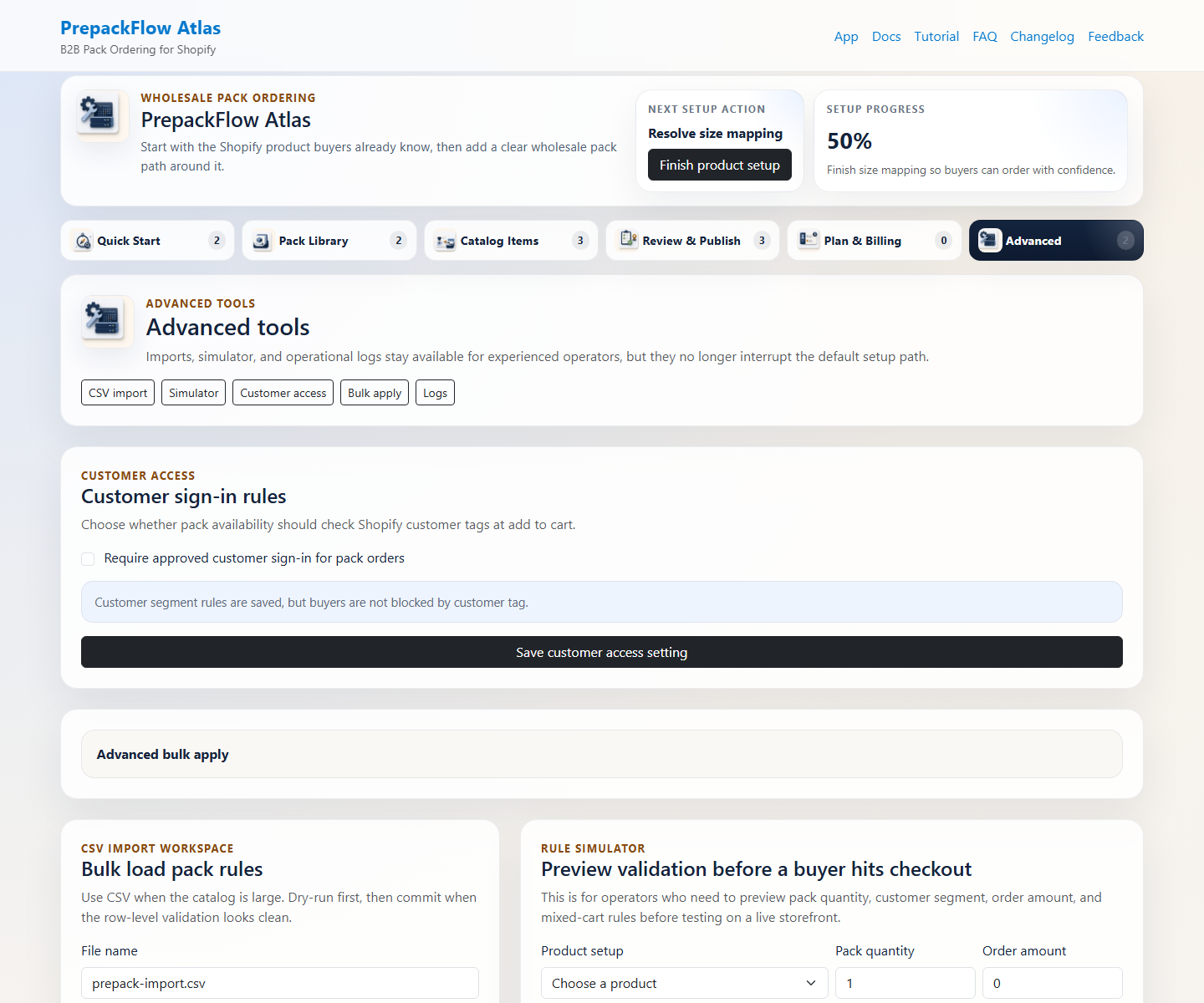
Task: Click the 50% setup progress value
Action: pyautogui.click(x=849, y=141)
